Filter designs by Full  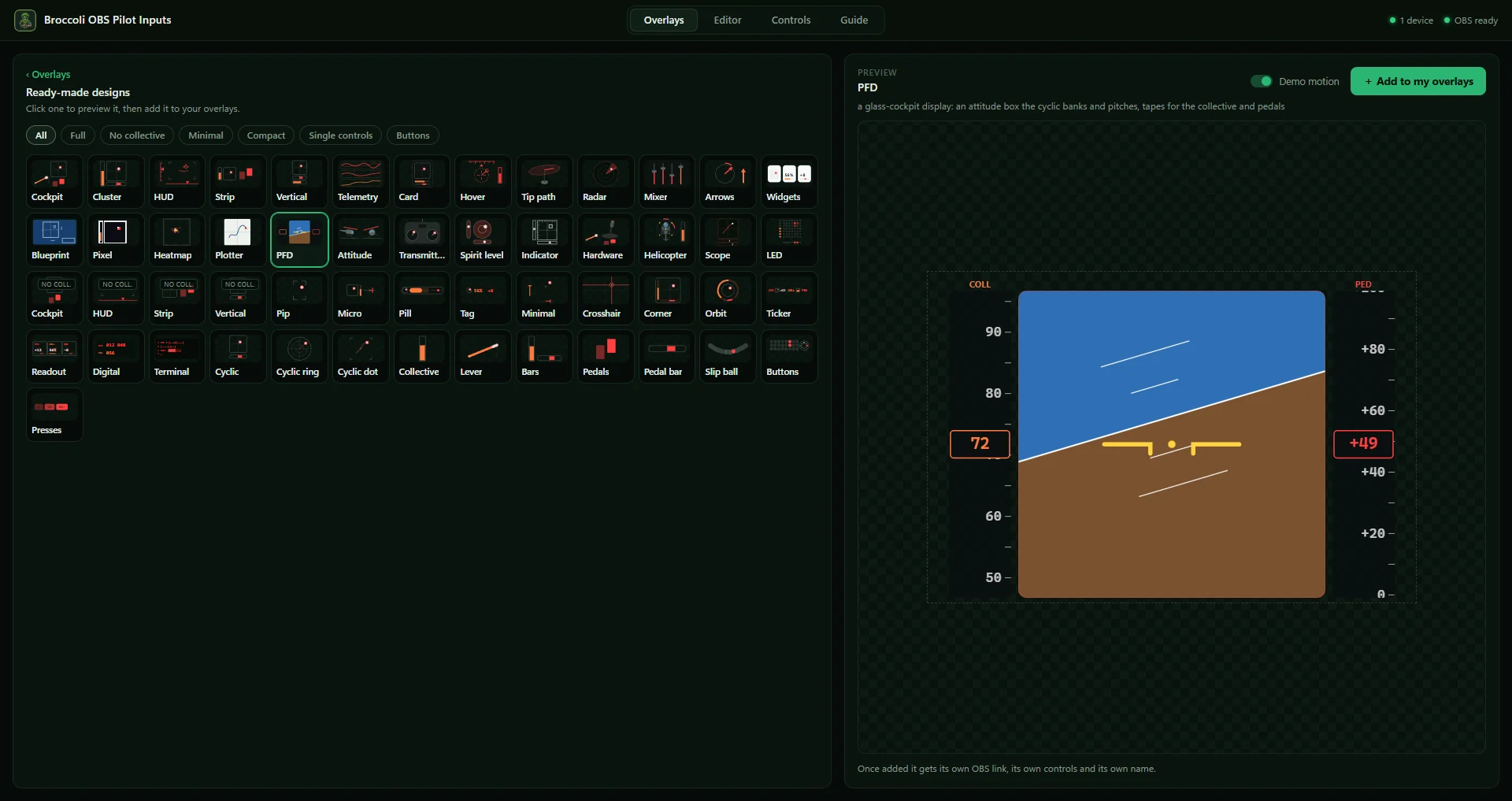pyautogui.click(x=78, y=135)
